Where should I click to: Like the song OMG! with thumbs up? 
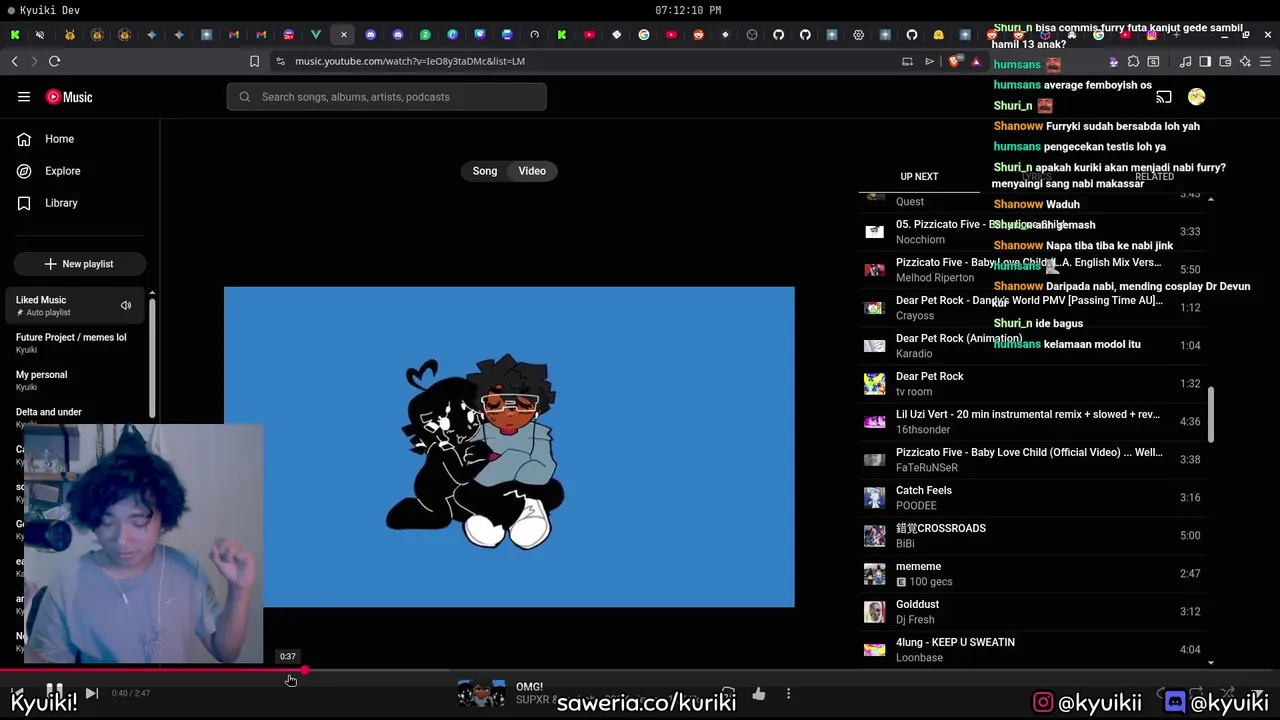click(758, 693)
